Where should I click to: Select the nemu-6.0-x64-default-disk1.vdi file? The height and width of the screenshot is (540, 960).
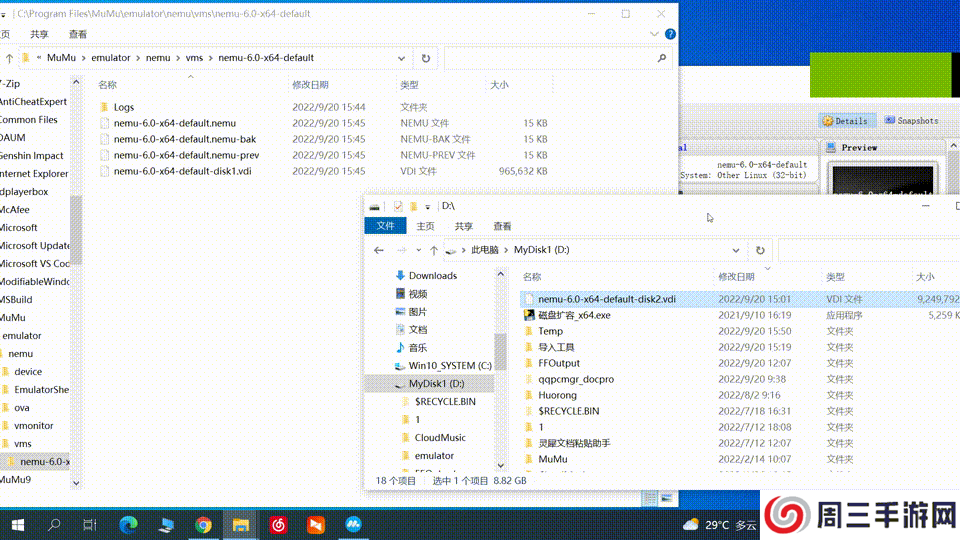[x=182, y=171]
